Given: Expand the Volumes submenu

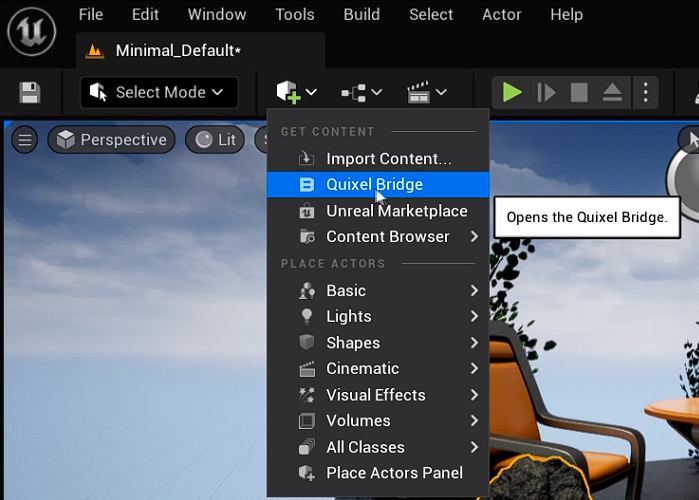Looking at the screenshot, I should coord(378,421).
